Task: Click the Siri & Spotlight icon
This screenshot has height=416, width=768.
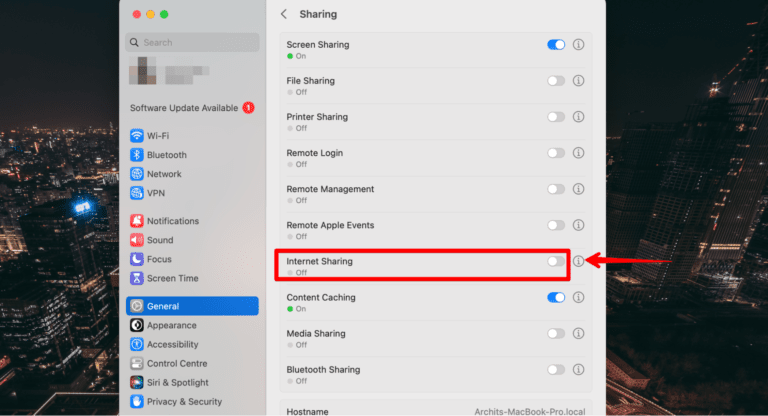Action: [137, 383]
